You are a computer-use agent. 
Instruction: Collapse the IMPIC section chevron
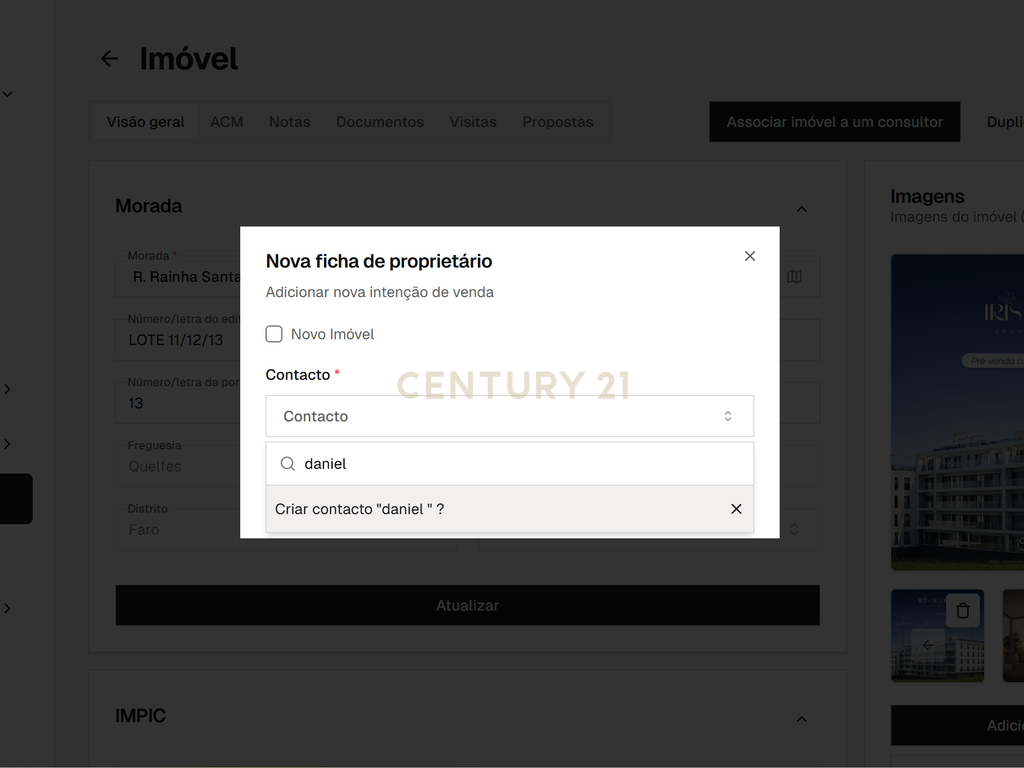pyautogui.click(x=802, y=719)
